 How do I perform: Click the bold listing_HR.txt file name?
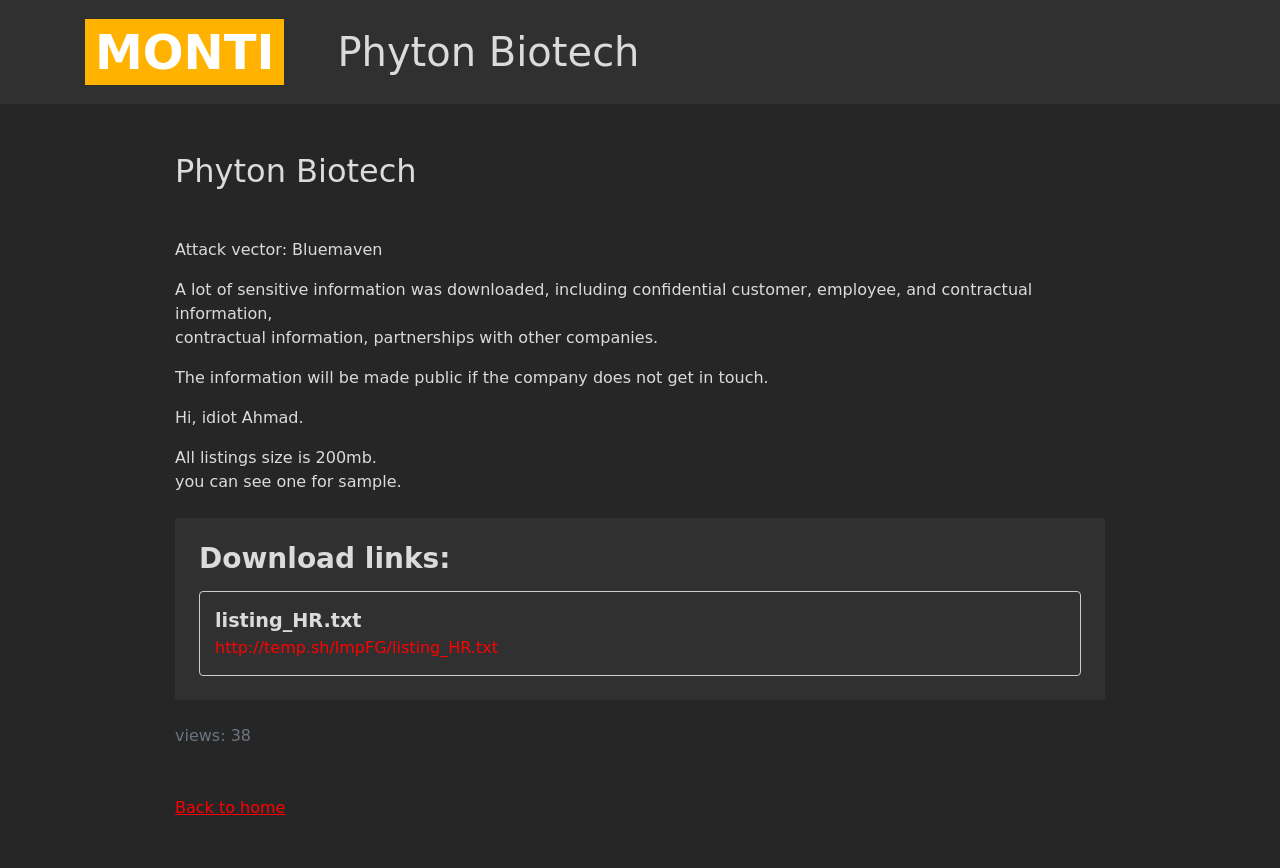(288, 620)
